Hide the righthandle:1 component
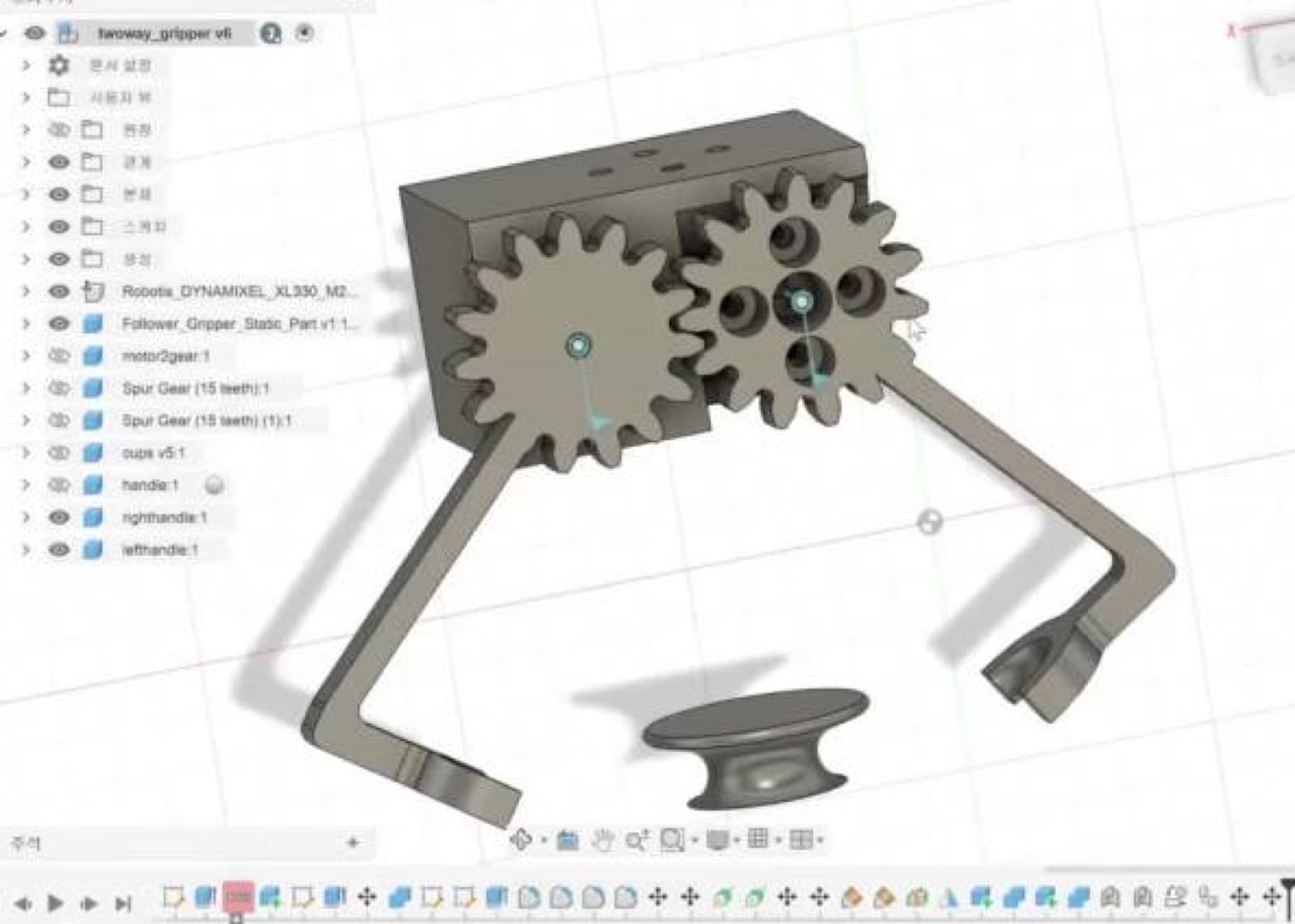 (x=58, y=517)
